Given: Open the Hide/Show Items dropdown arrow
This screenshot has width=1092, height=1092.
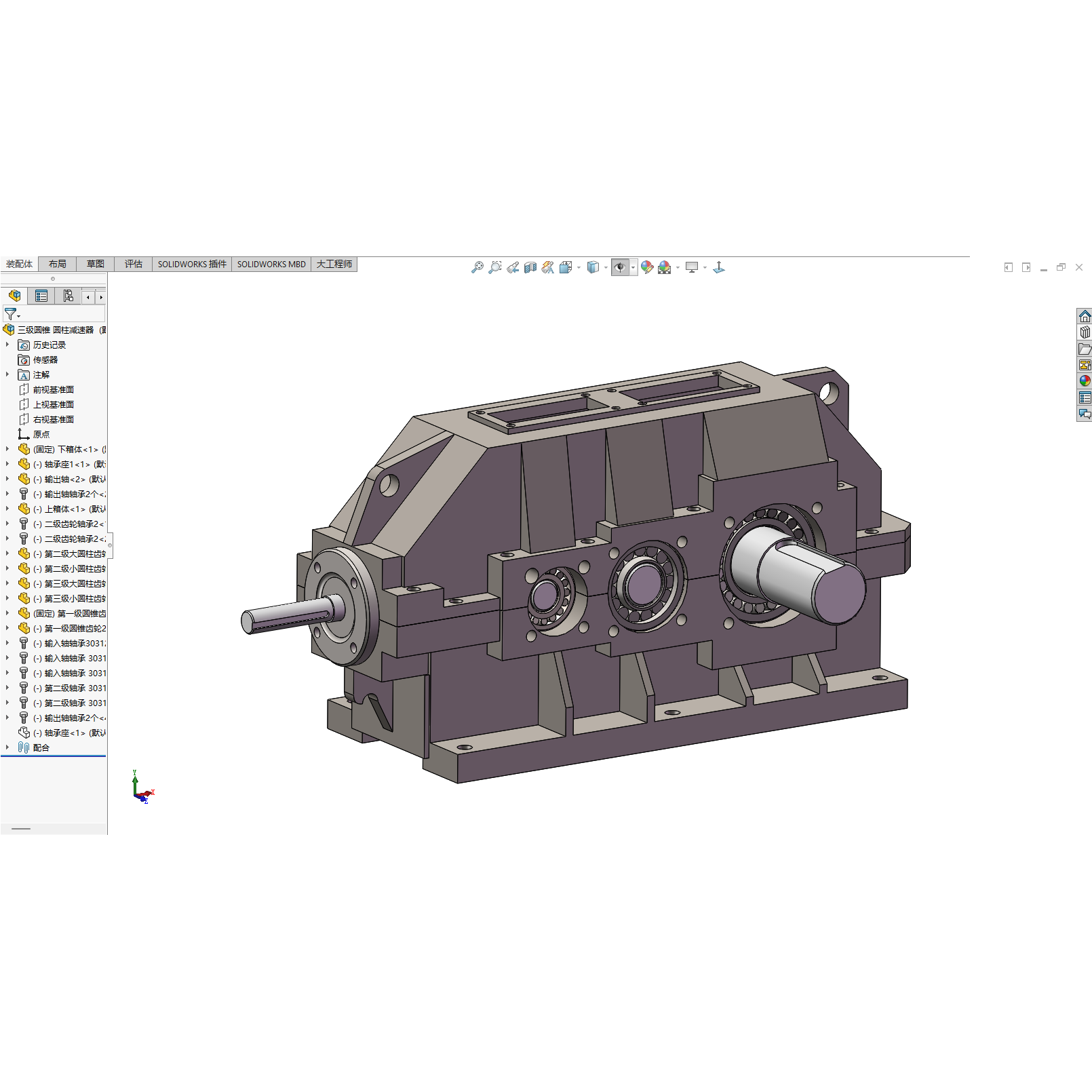Looking at the screenshot, I should (633, 267).
